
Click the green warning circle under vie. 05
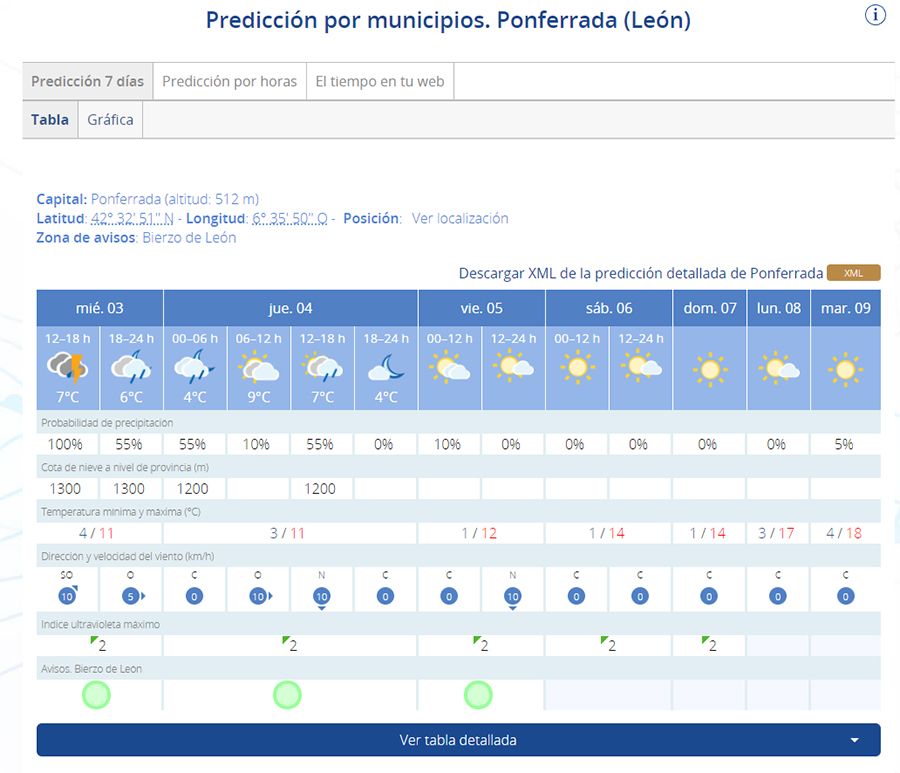point(478,694)
